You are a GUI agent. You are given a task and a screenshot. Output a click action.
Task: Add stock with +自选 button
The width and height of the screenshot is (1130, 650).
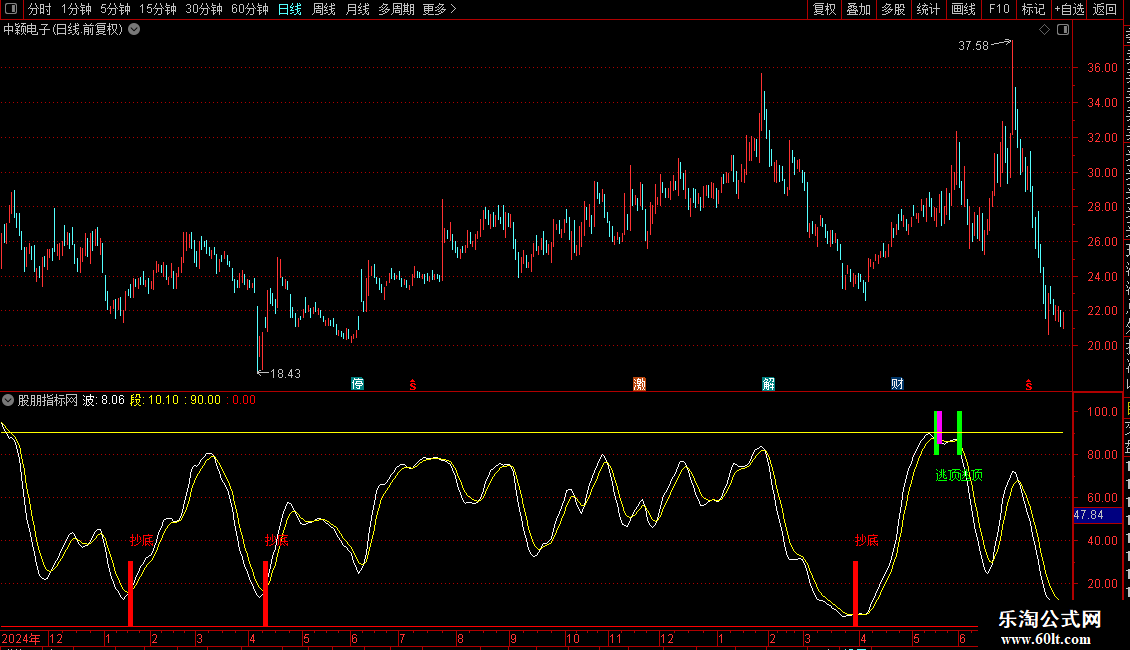1069,9
